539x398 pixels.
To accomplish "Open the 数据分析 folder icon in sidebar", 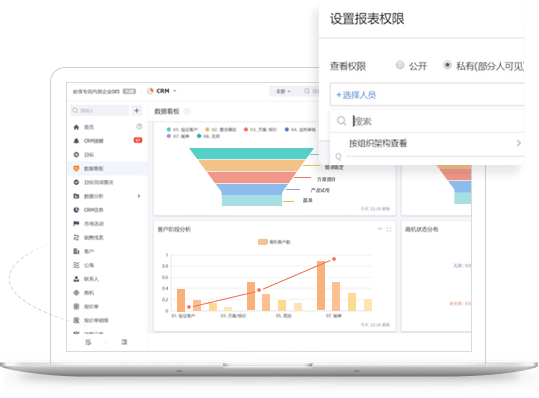I will pyautogui.click(x=76, y=196).
